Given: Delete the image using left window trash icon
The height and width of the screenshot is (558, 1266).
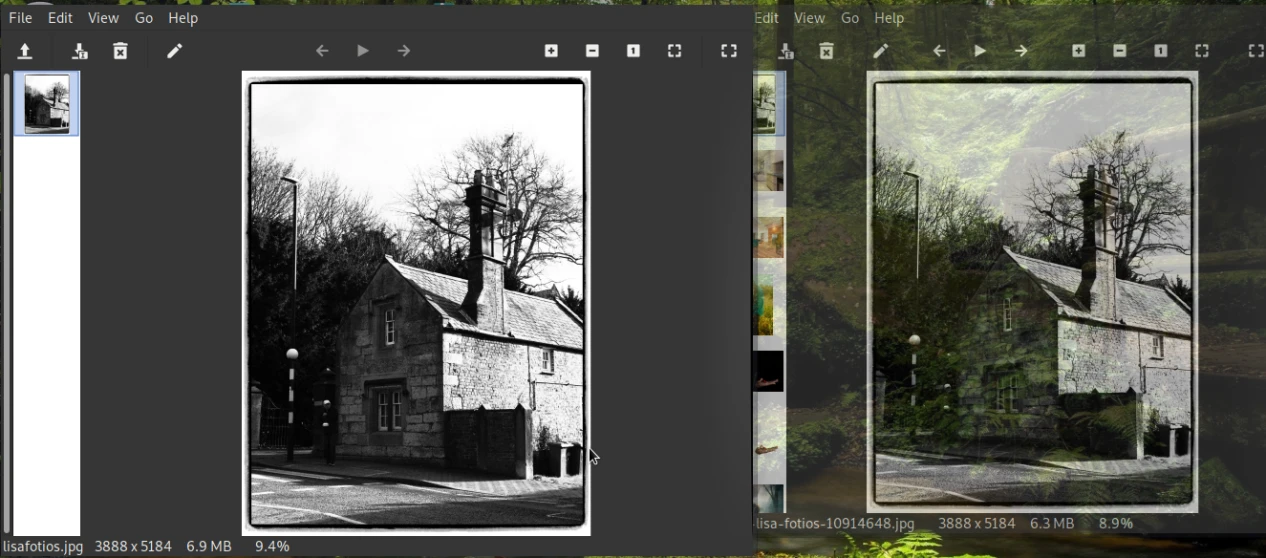Looking at the screenshot, I should pyautogui.click(x=120, y=51).
